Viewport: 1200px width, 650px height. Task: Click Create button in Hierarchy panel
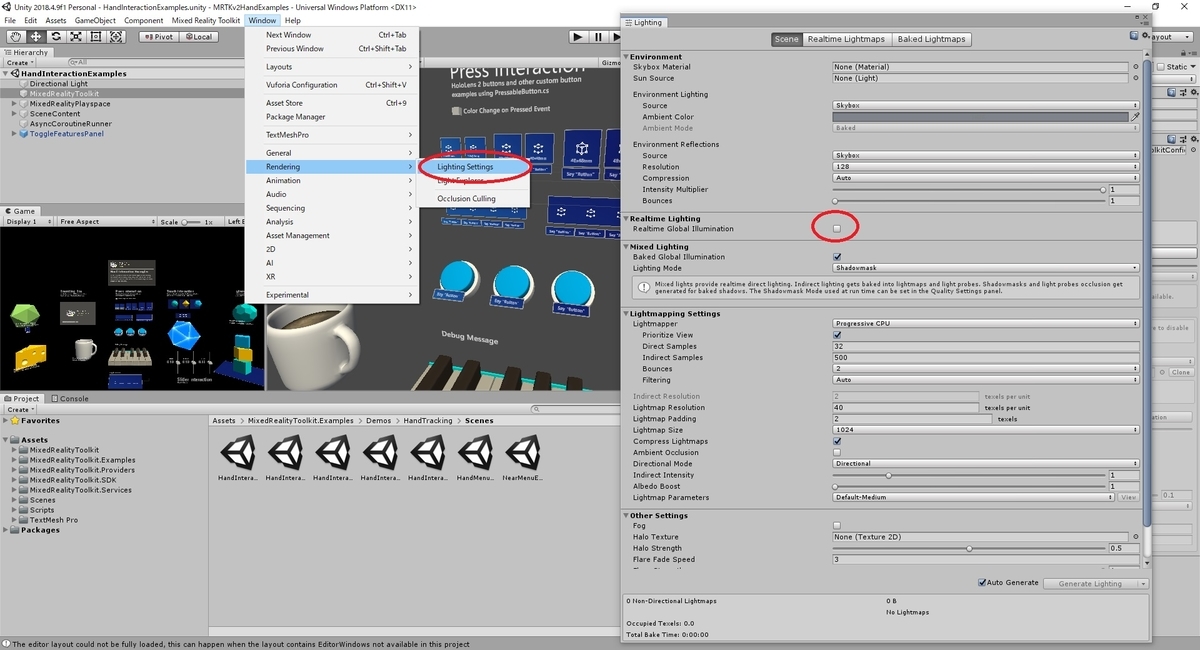coord(19,62)
